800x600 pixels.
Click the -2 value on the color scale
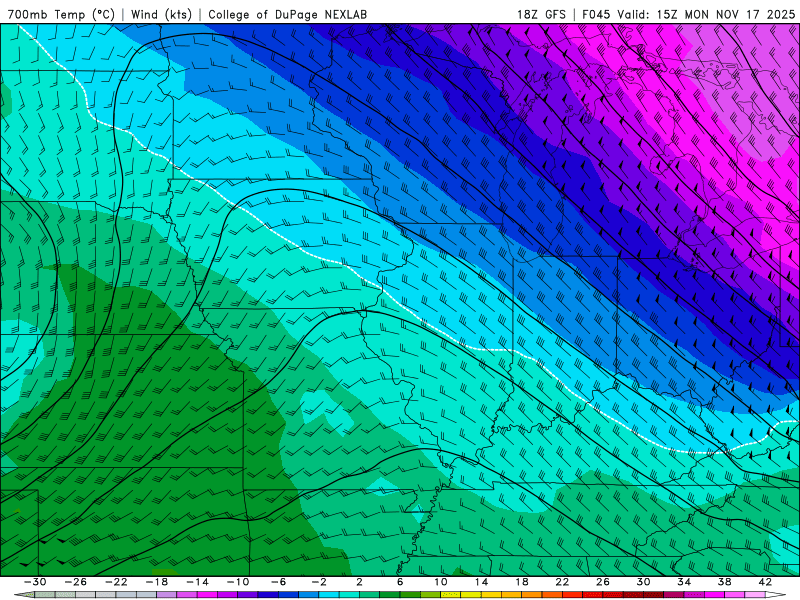[x=319, y=582]
